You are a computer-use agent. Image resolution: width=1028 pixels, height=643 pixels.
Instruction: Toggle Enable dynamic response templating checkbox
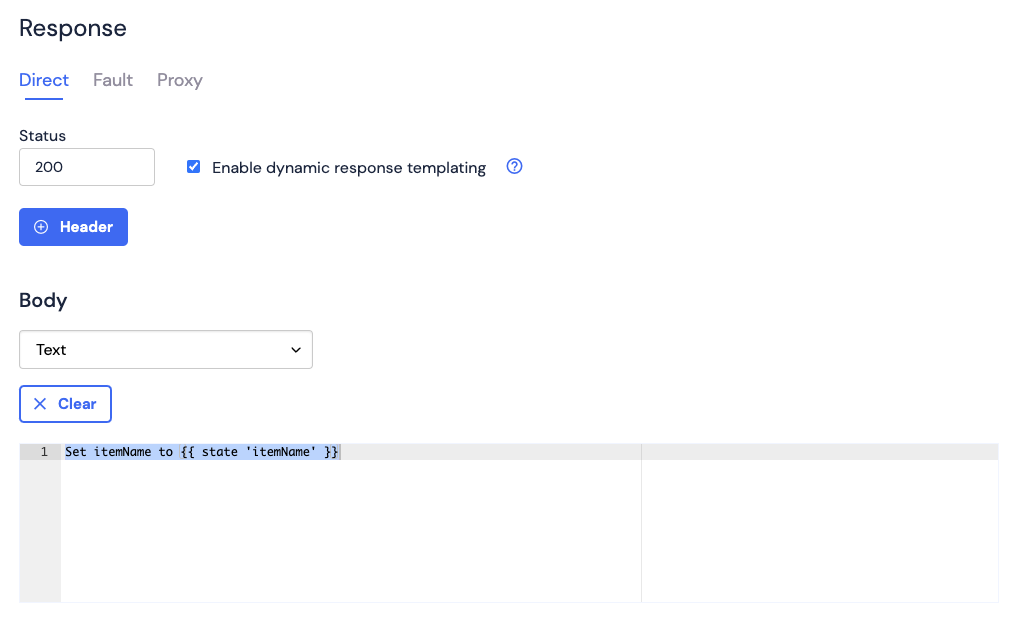193,166
